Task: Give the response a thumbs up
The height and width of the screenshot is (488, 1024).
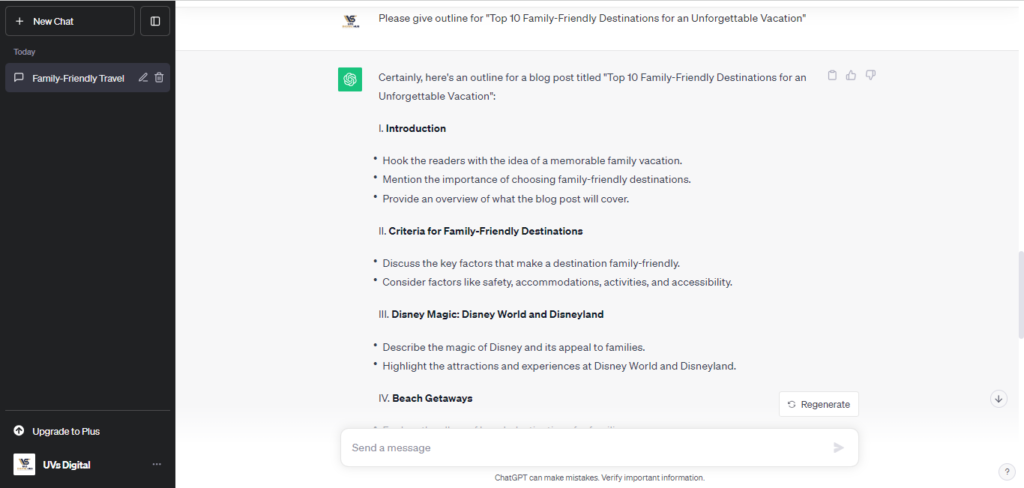Action: pos(851,75)
